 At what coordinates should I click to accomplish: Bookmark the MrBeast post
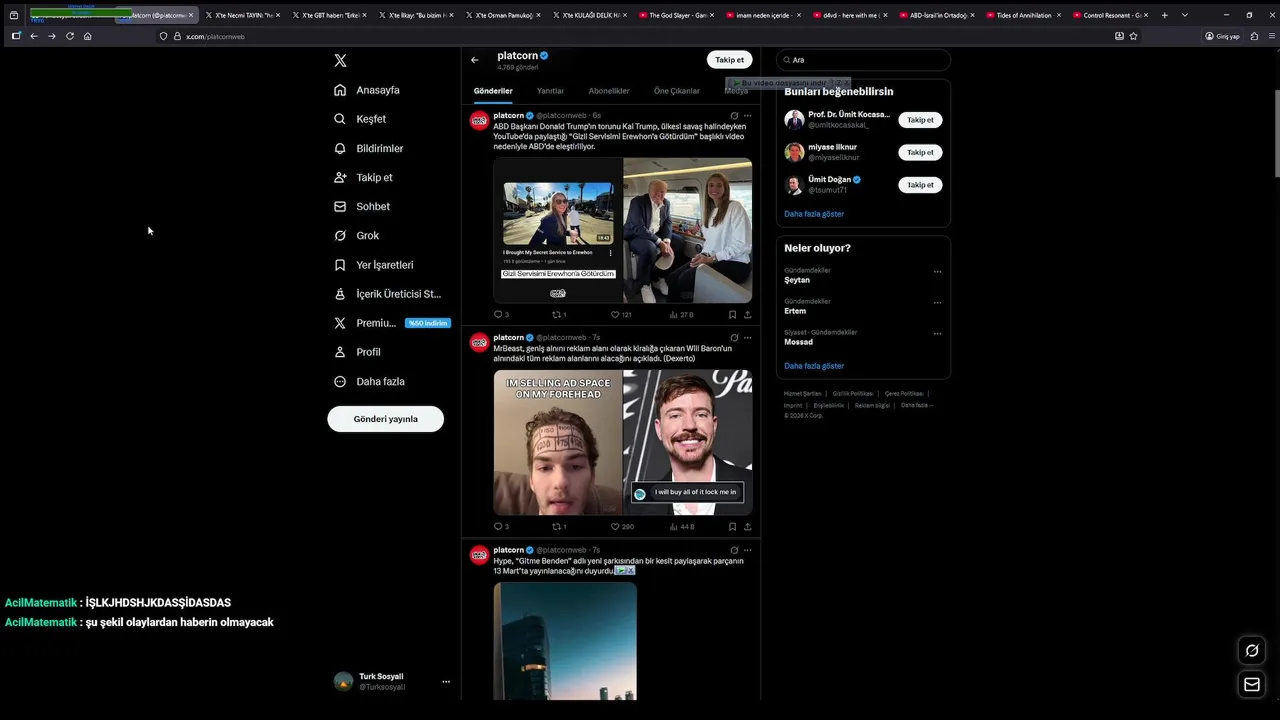point(732,527)
